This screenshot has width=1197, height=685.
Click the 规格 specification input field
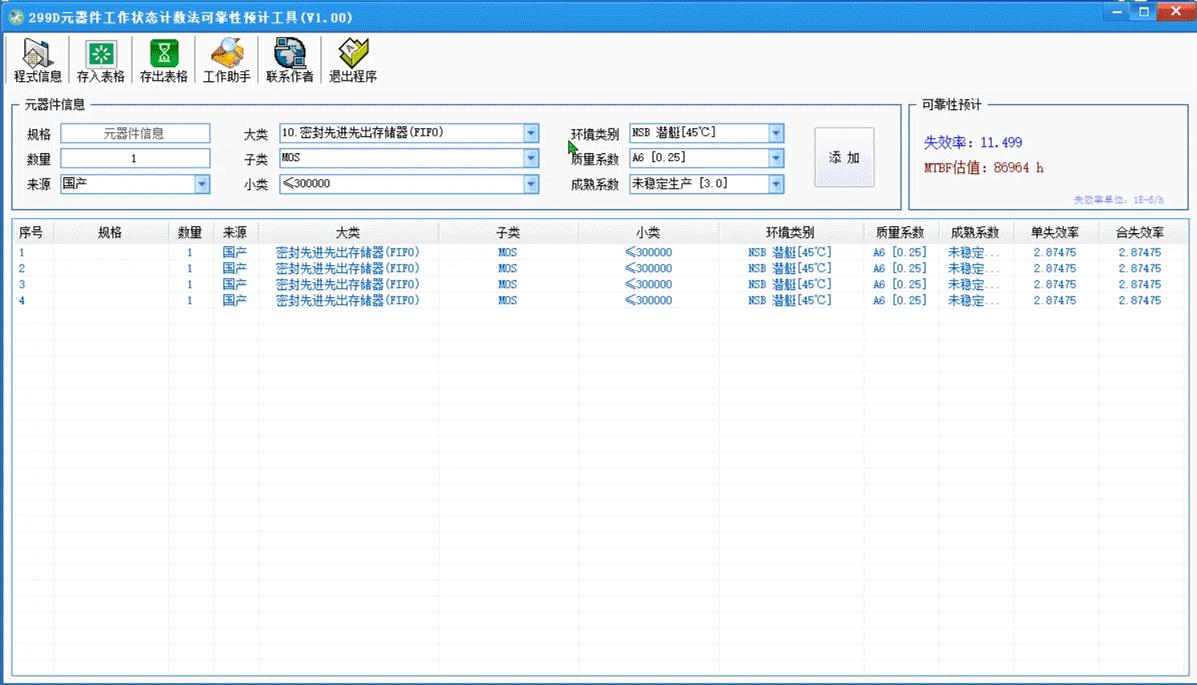[134, 132]
